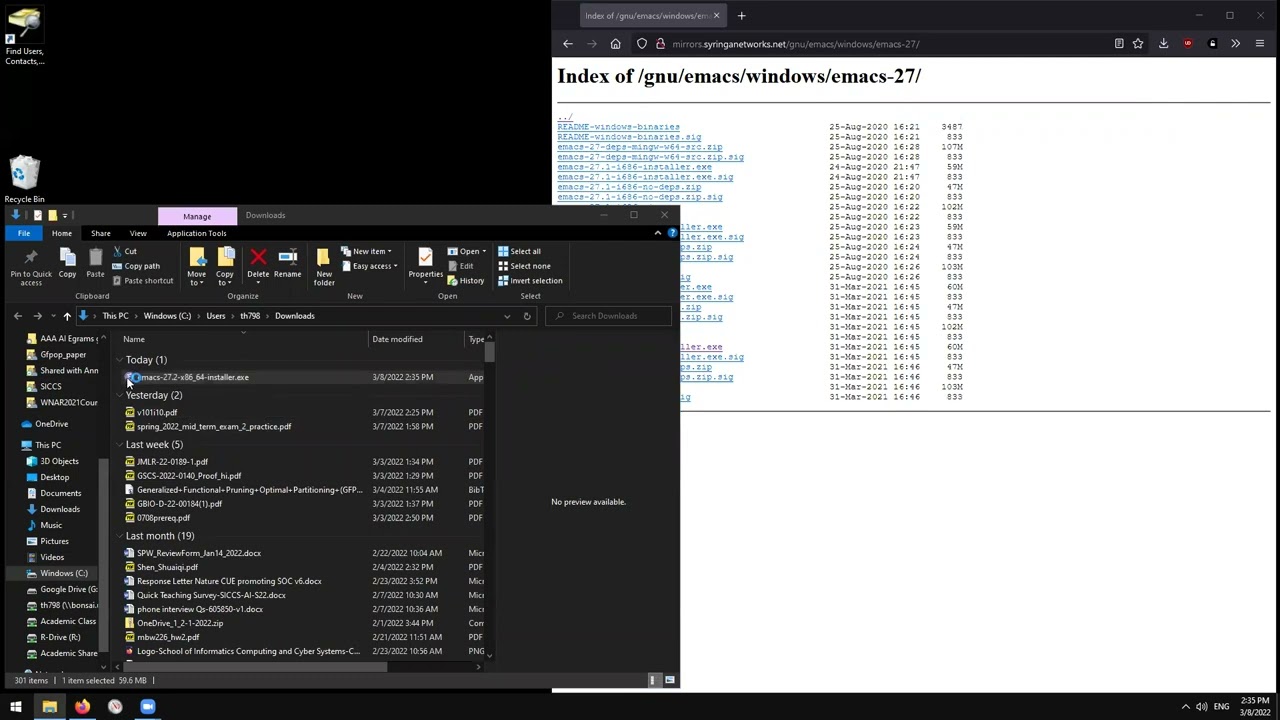1280x720 pixels.
Task: Click the New folder icon
Action: [x=324, y=266]
